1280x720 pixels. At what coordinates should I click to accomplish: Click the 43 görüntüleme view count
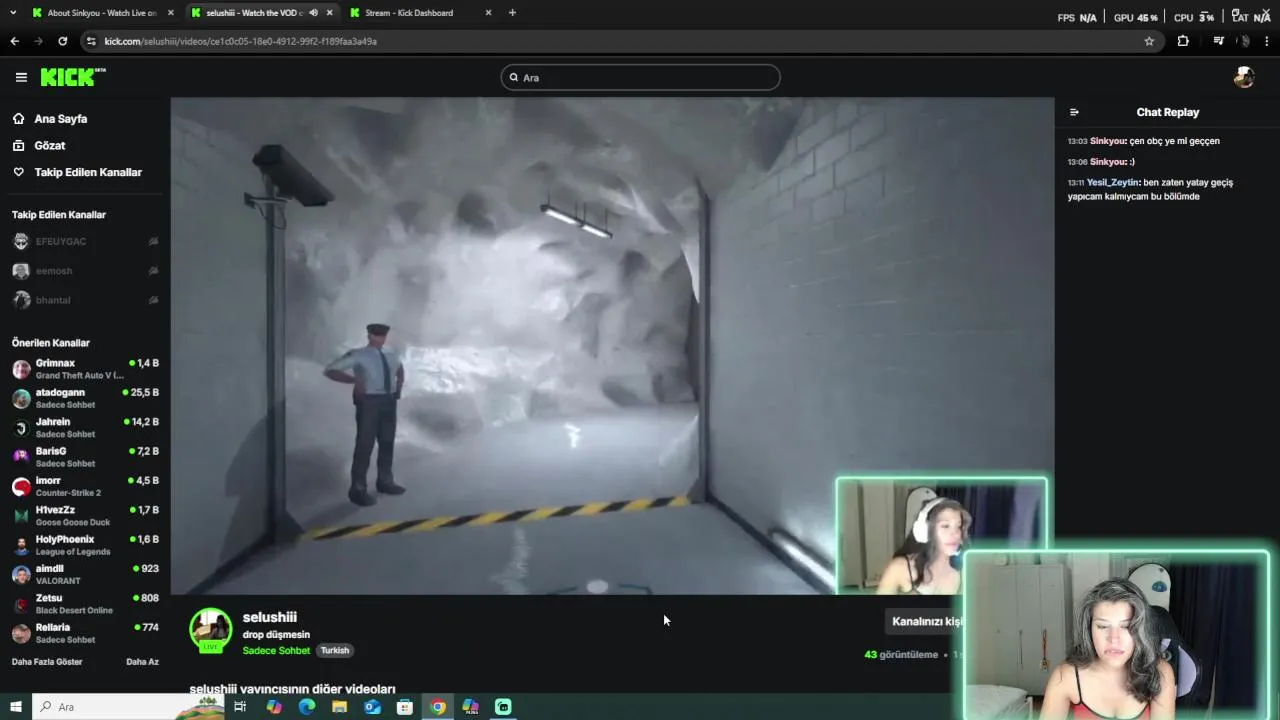pos(901,655)
